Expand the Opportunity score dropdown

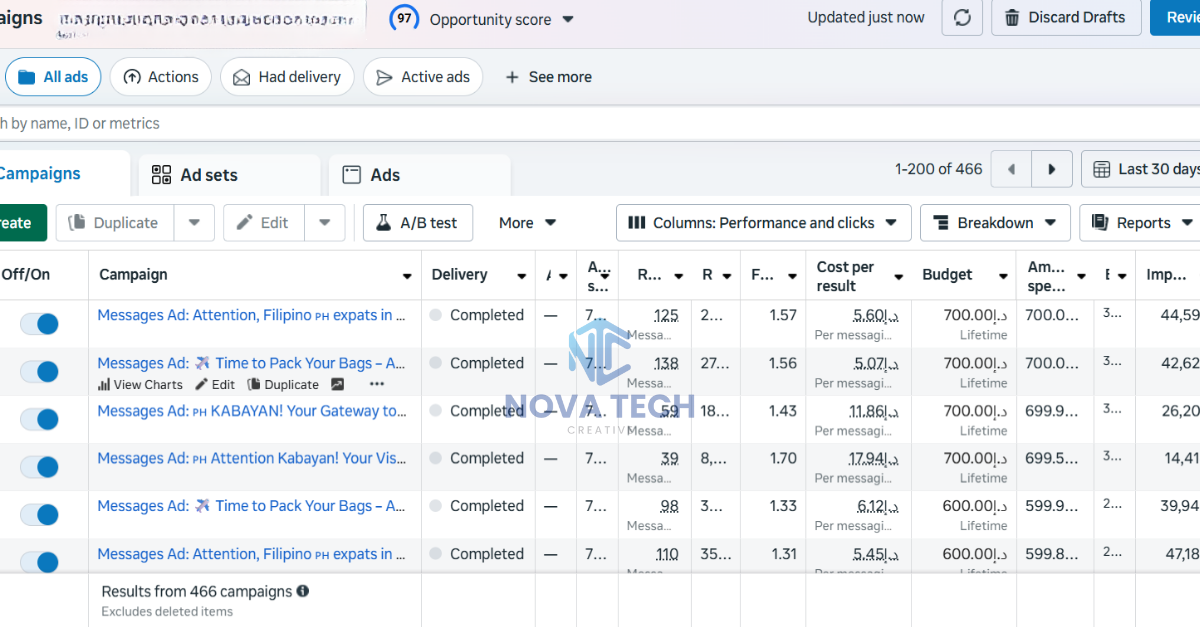pos(568,19)
